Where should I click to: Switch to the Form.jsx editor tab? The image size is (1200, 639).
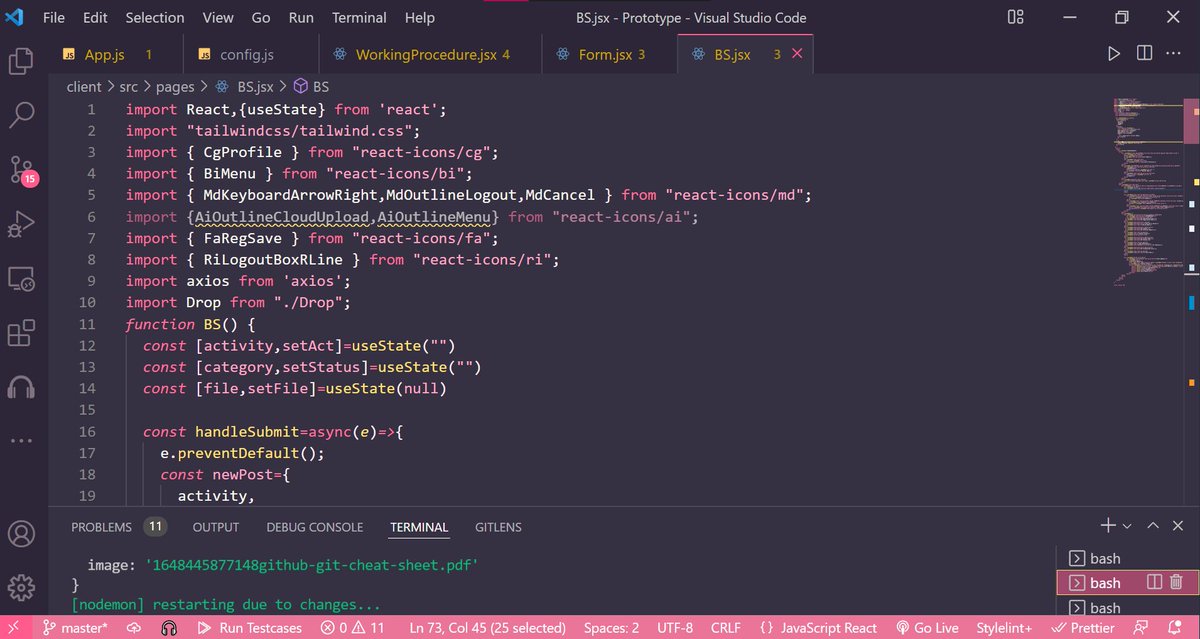coord(609,54)
